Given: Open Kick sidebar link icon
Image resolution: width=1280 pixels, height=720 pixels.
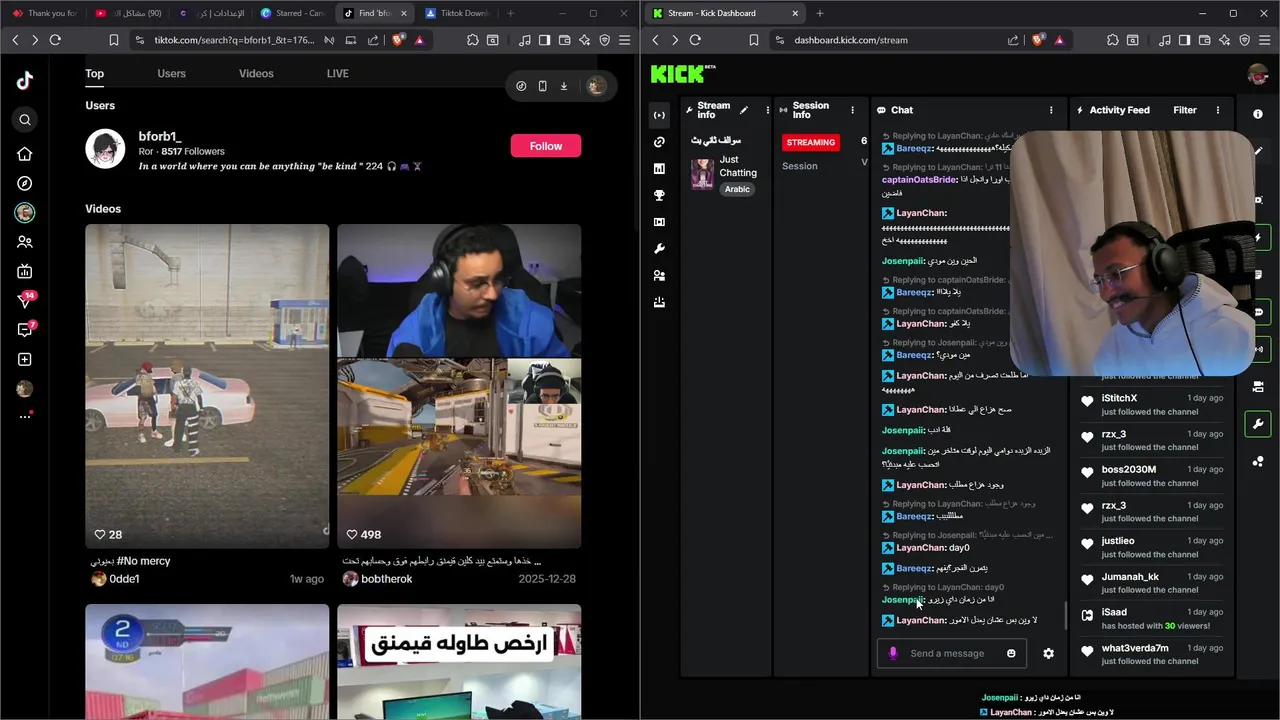Looking at the screenshot, I should coord(659,142).
